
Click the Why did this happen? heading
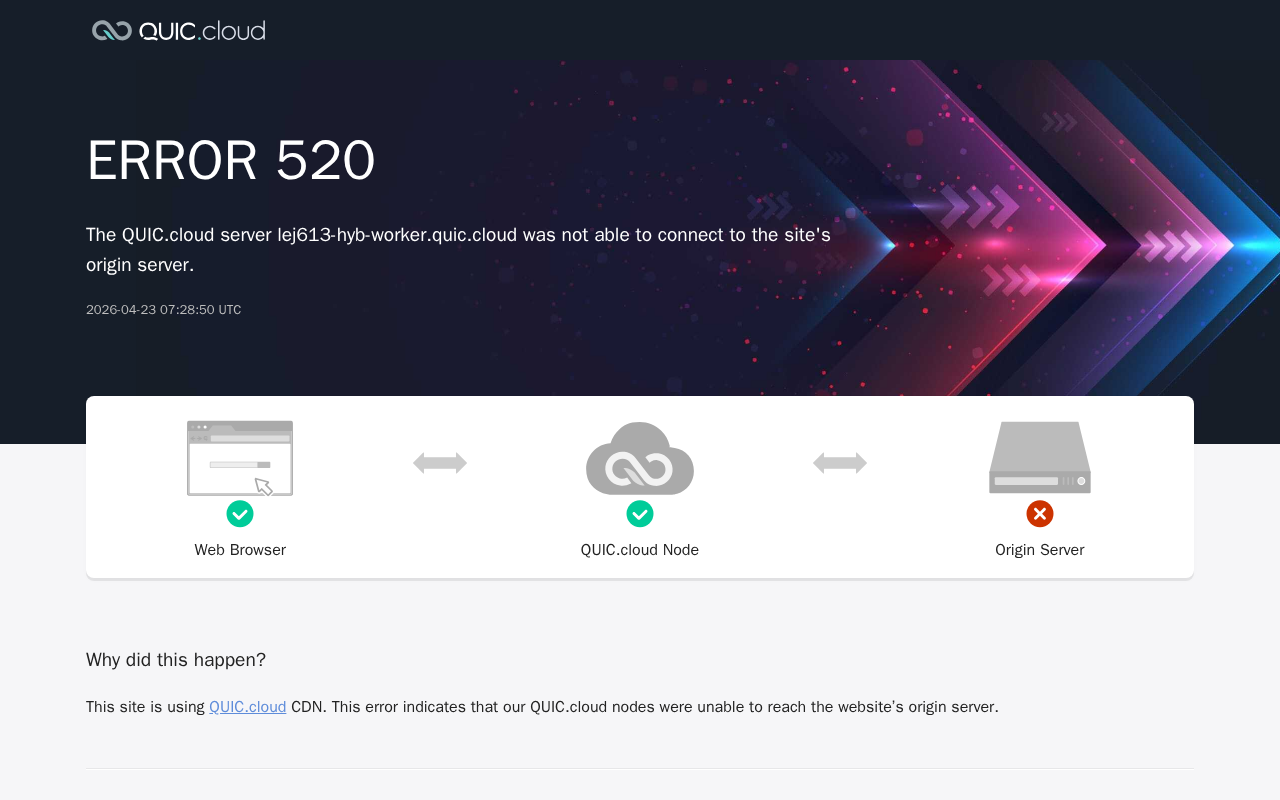176,660
